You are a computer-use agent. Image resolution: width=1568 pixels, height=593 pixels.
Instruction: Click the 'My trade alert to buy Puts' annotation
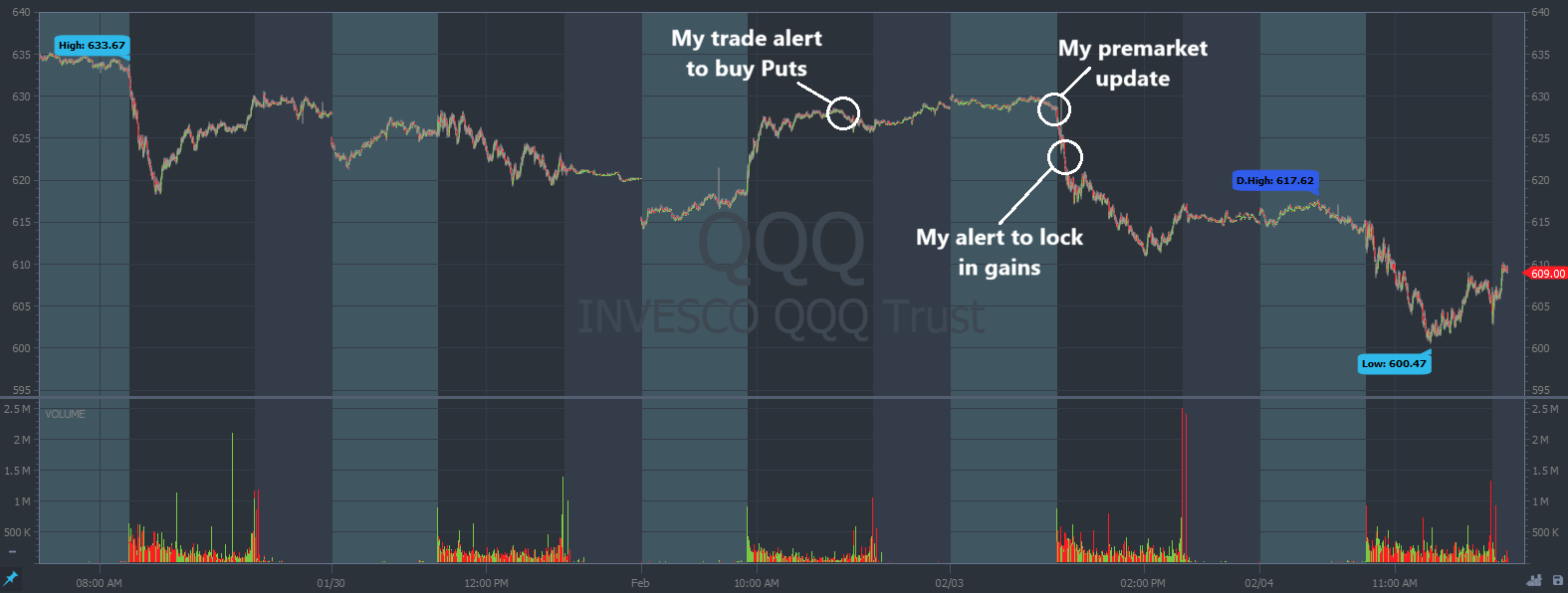pos(747,54)
